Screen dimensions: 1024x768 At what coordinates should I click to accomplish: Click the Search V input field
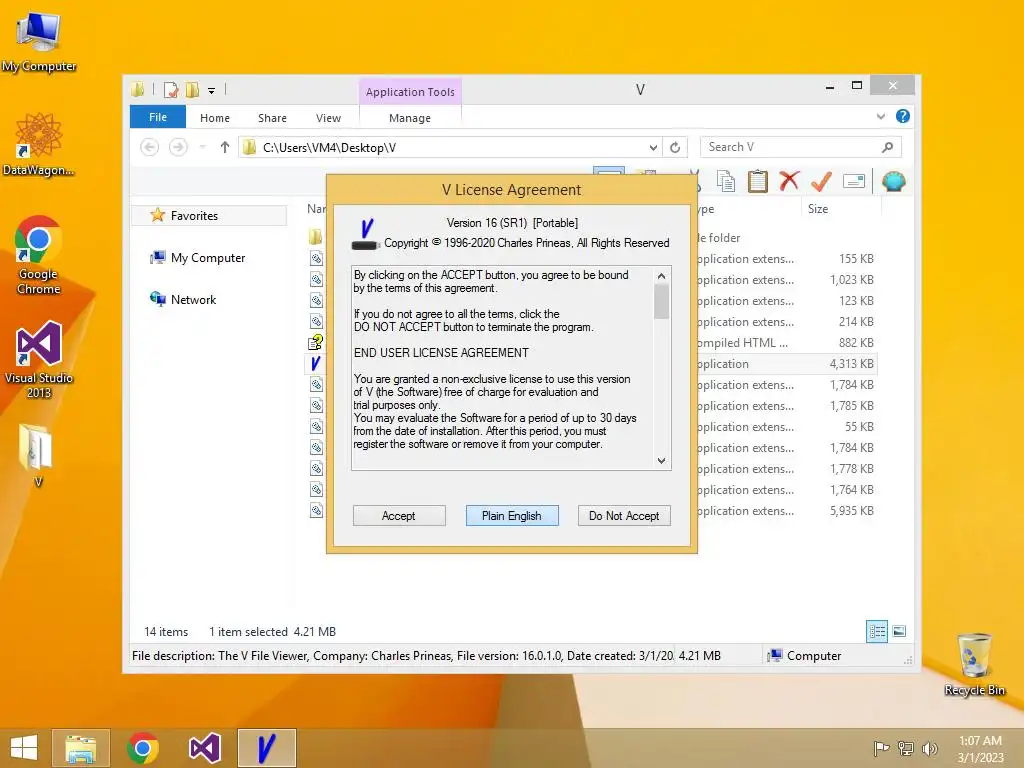791,148
